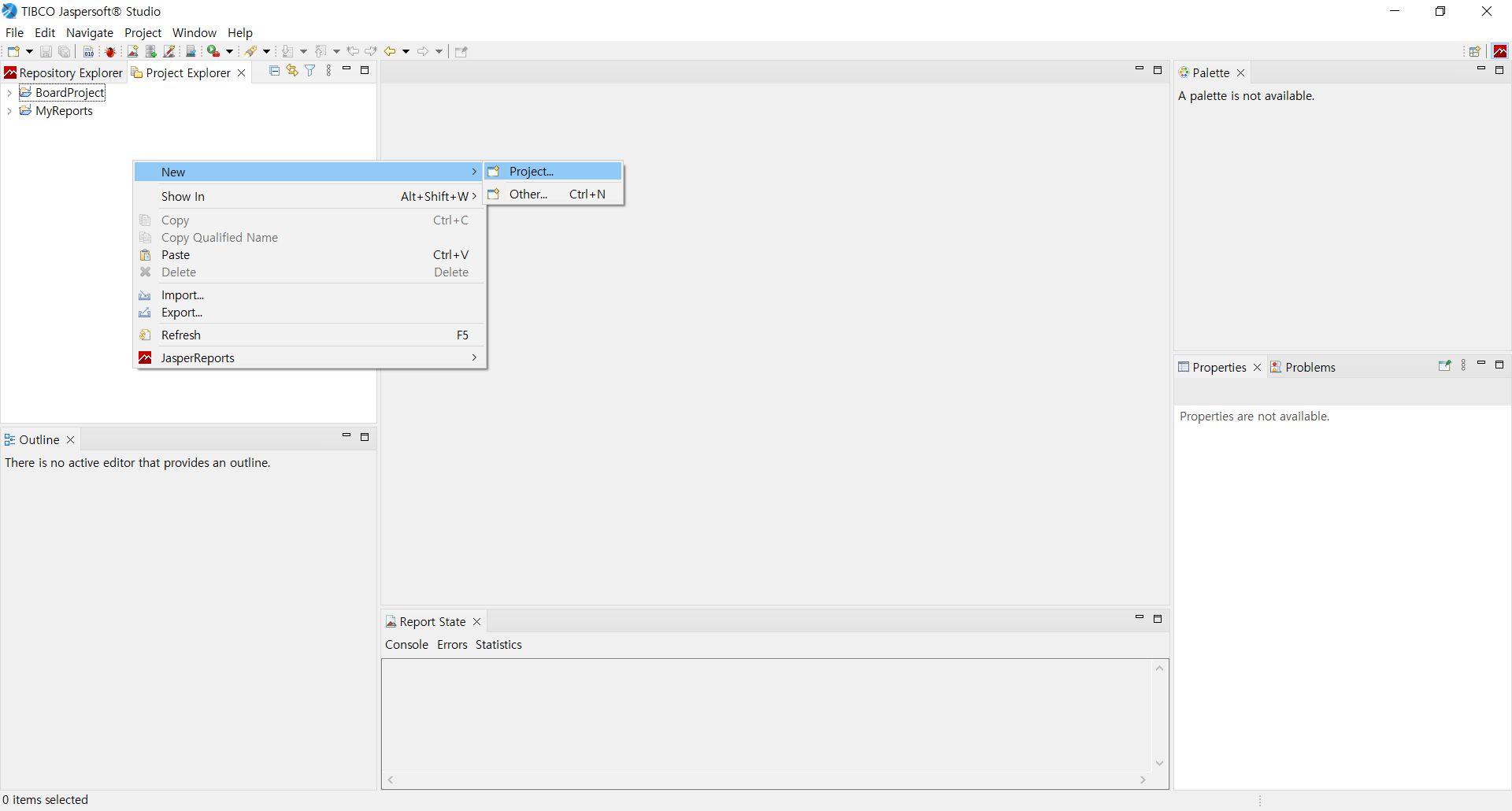
Task: Click the Save toolbar icon
Action: 46,51
